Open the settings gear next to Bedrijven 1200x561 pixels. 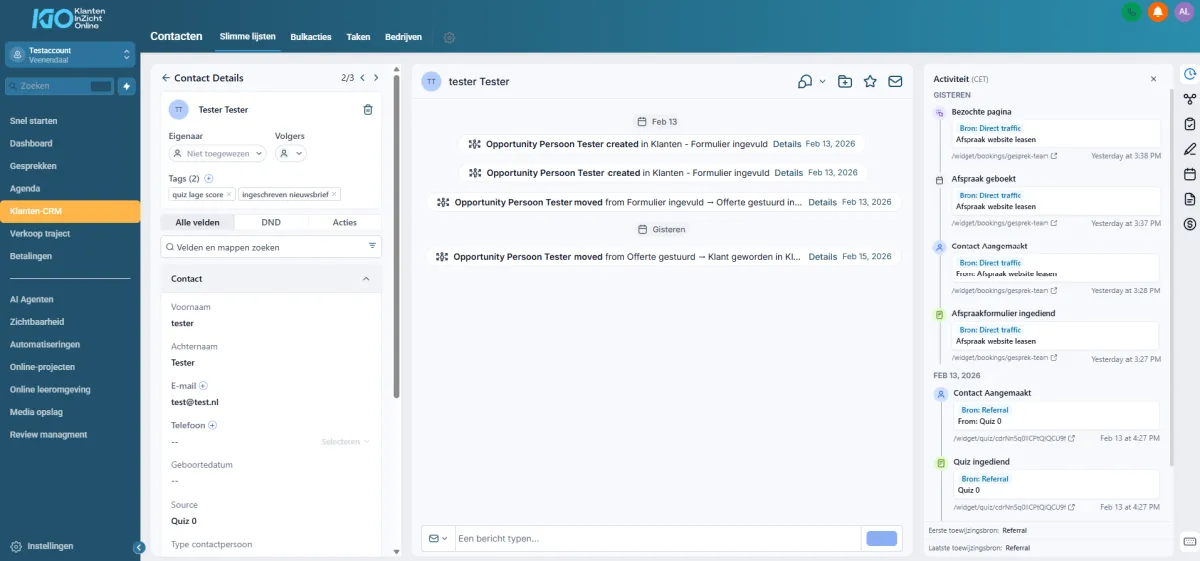point(449,37)
